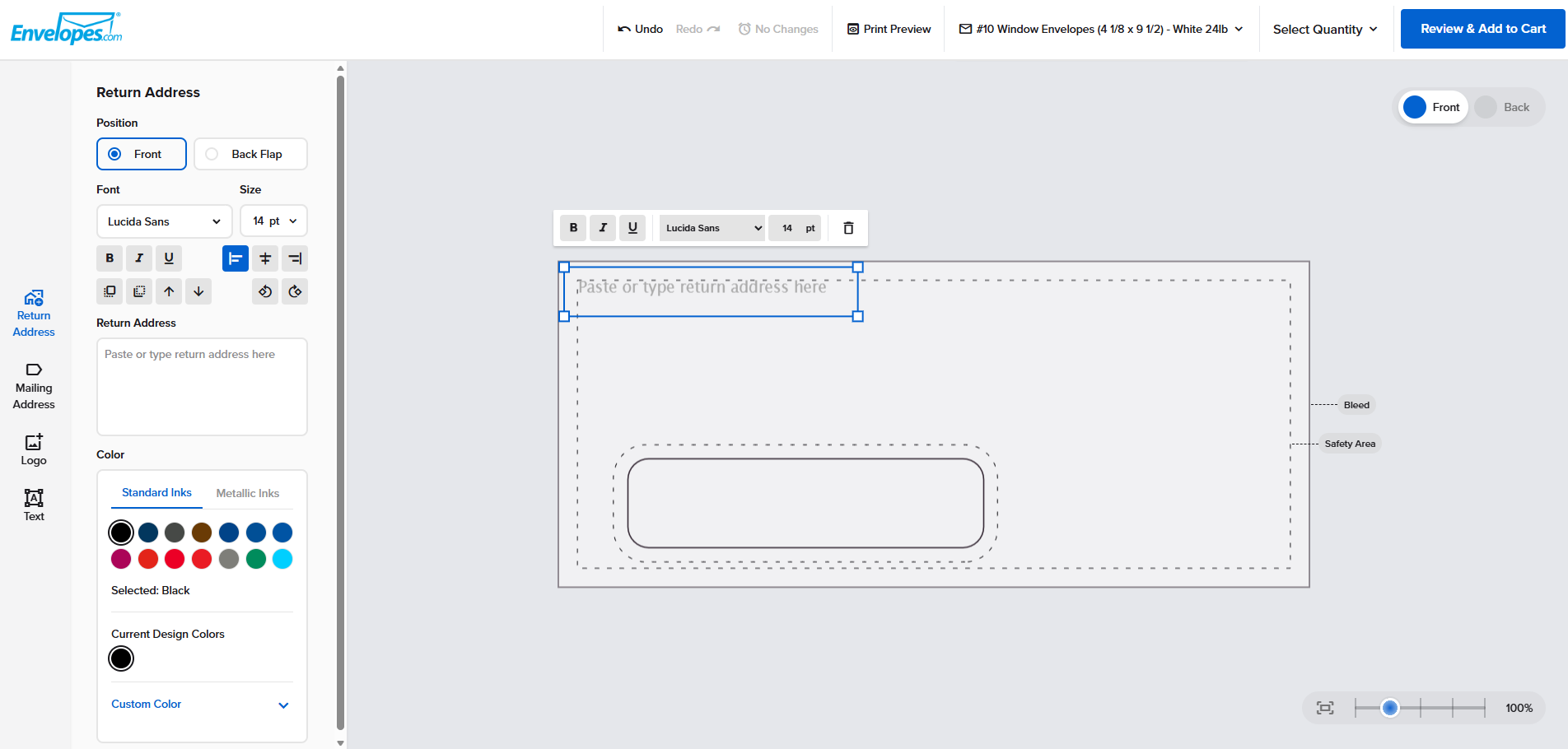Click the Return Address text area
This screenshot has height=749, width=1568.
pyautogui.click(x=202, y=387)
